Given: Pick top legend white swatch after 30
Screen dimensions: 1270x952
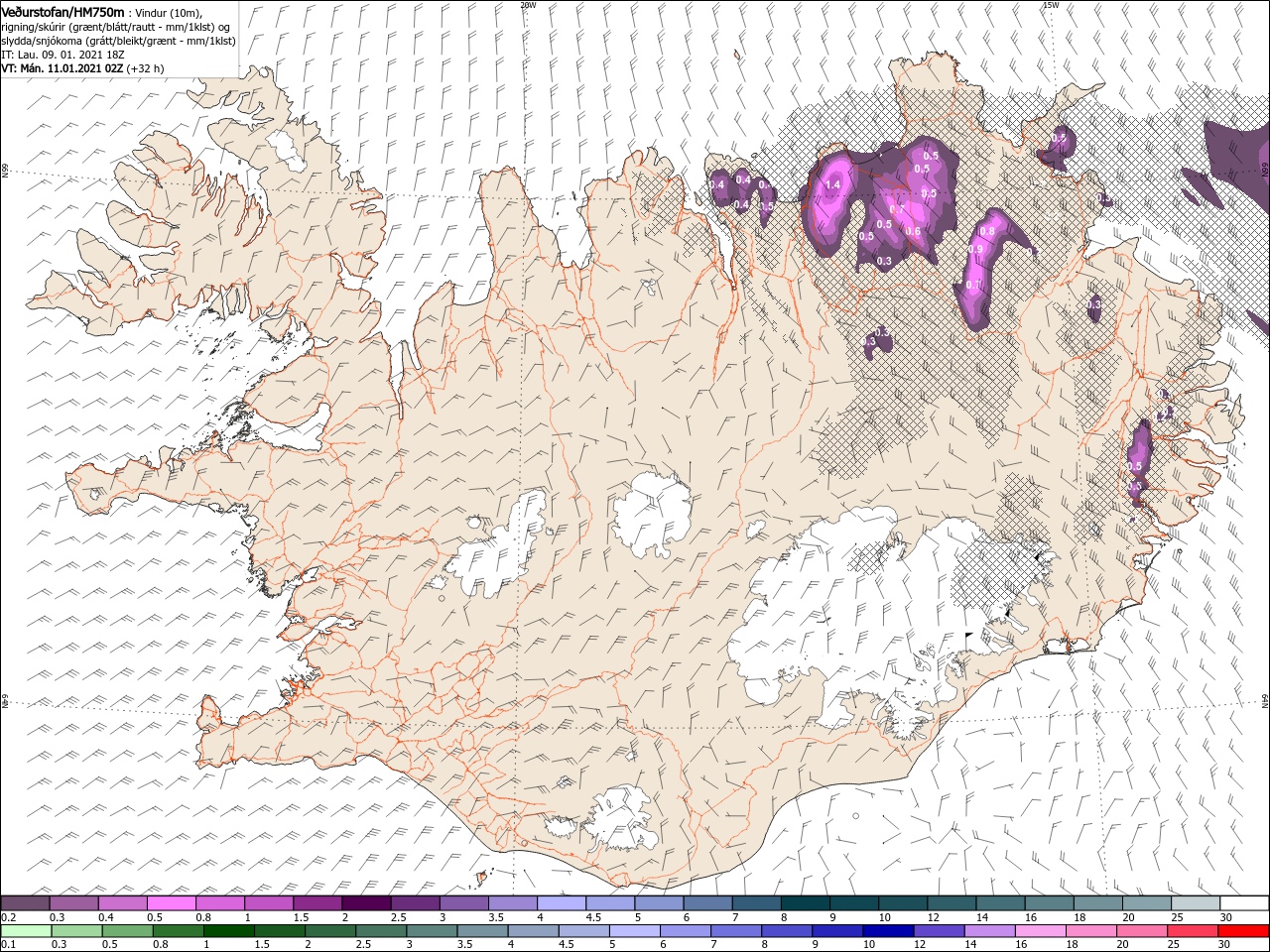Looking at the screenshot, I should point(1245,902).
